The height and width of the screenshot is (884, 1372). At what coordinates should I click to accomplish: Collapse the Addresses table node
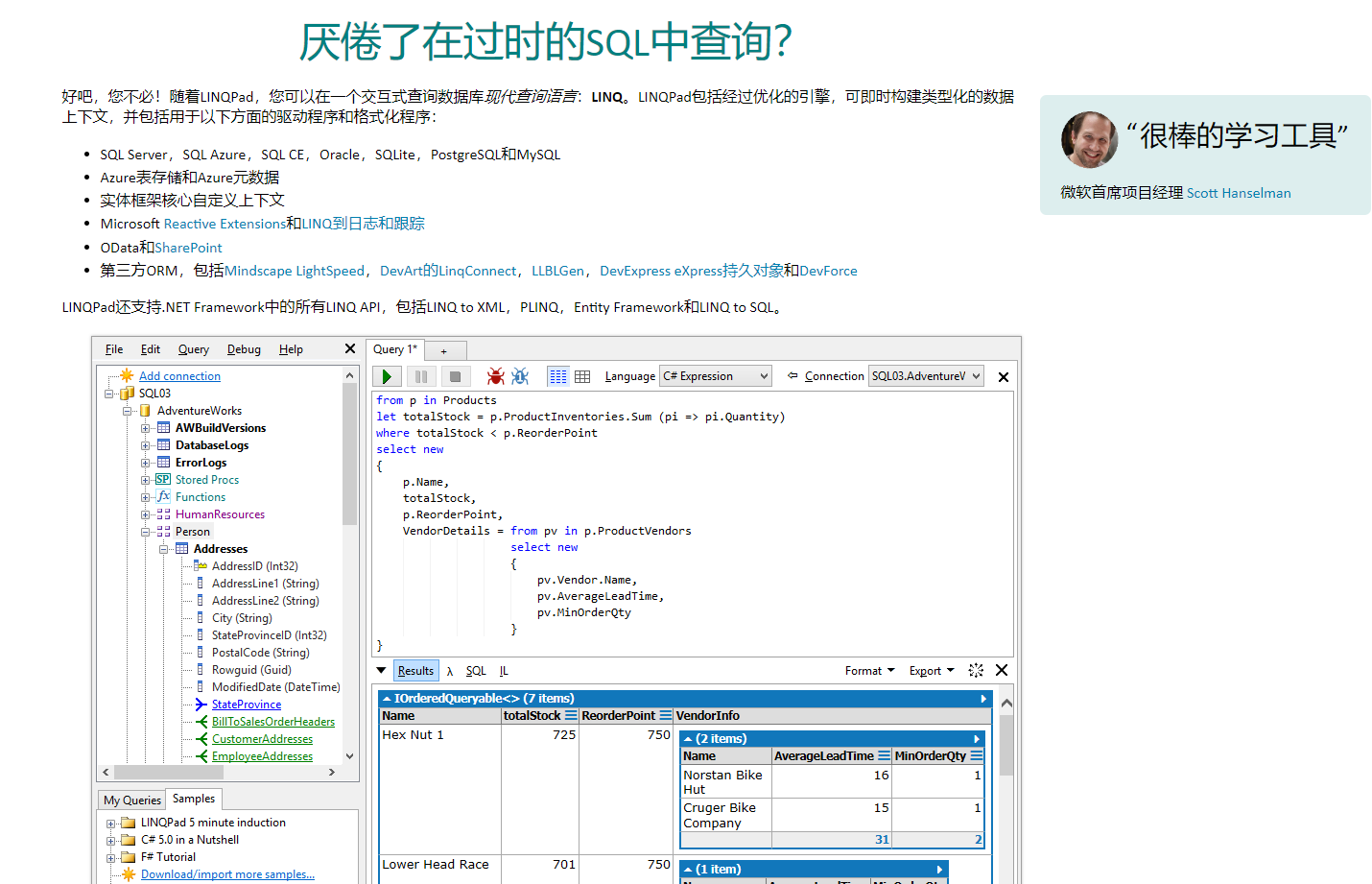(x=163, y=548)
